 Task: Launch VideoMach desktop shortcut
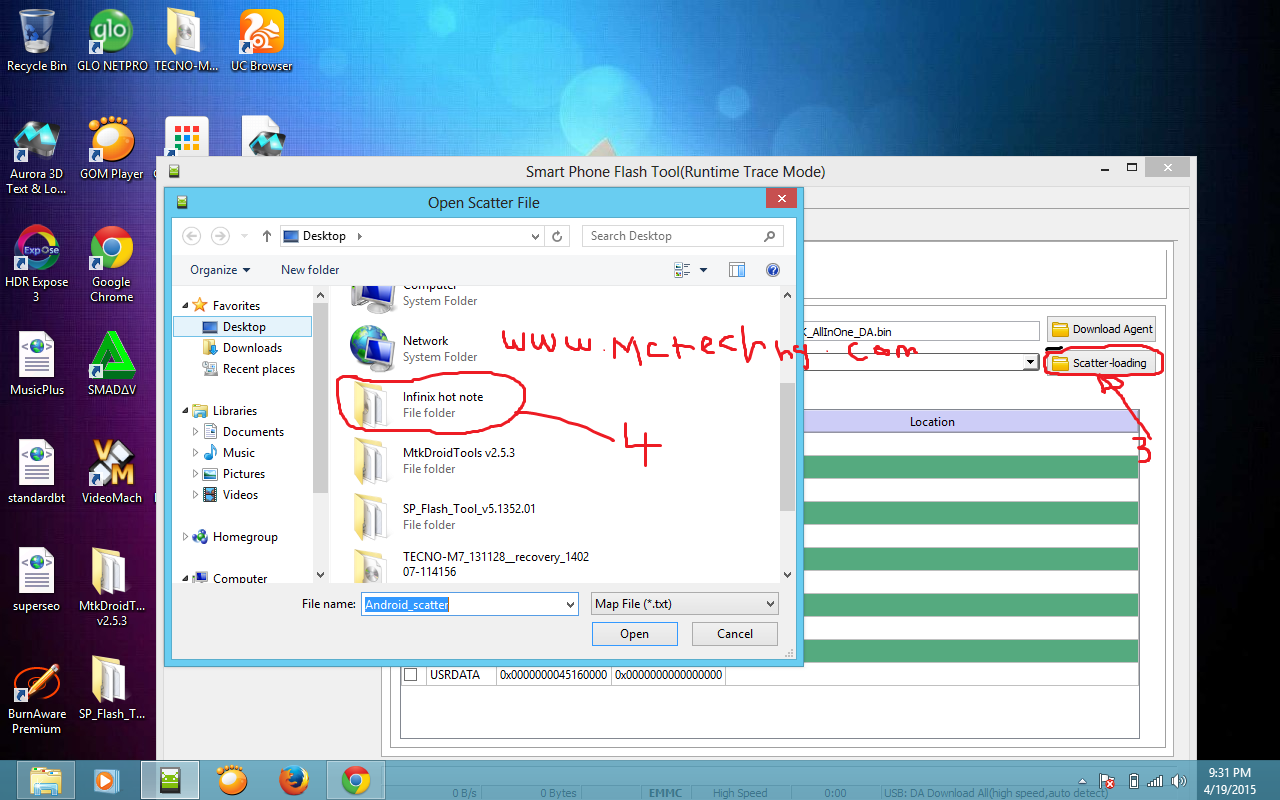click(x=112, y=473)
